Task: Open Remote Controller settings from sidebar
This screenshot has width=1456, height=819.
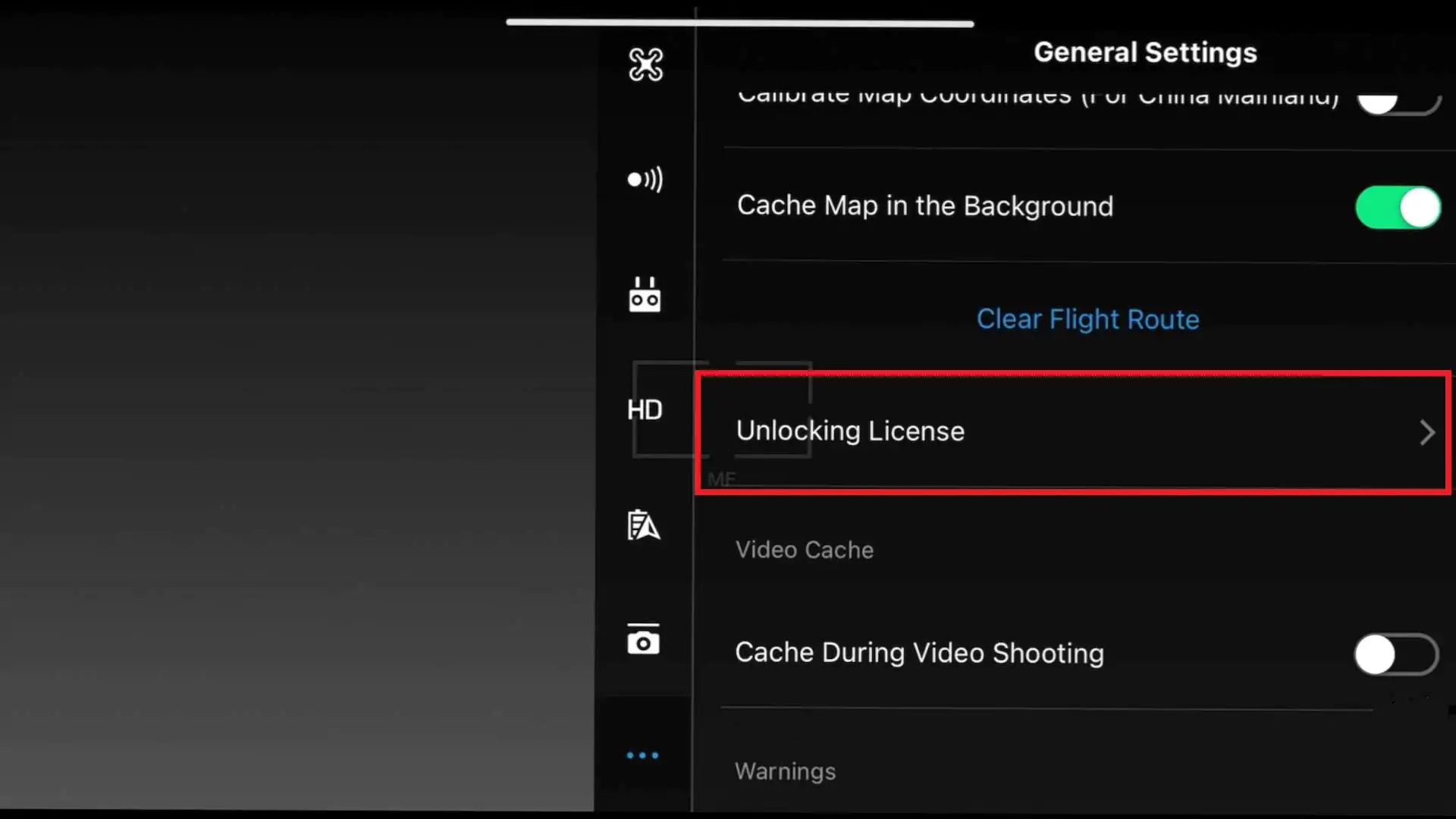Action: pos(645,295)
